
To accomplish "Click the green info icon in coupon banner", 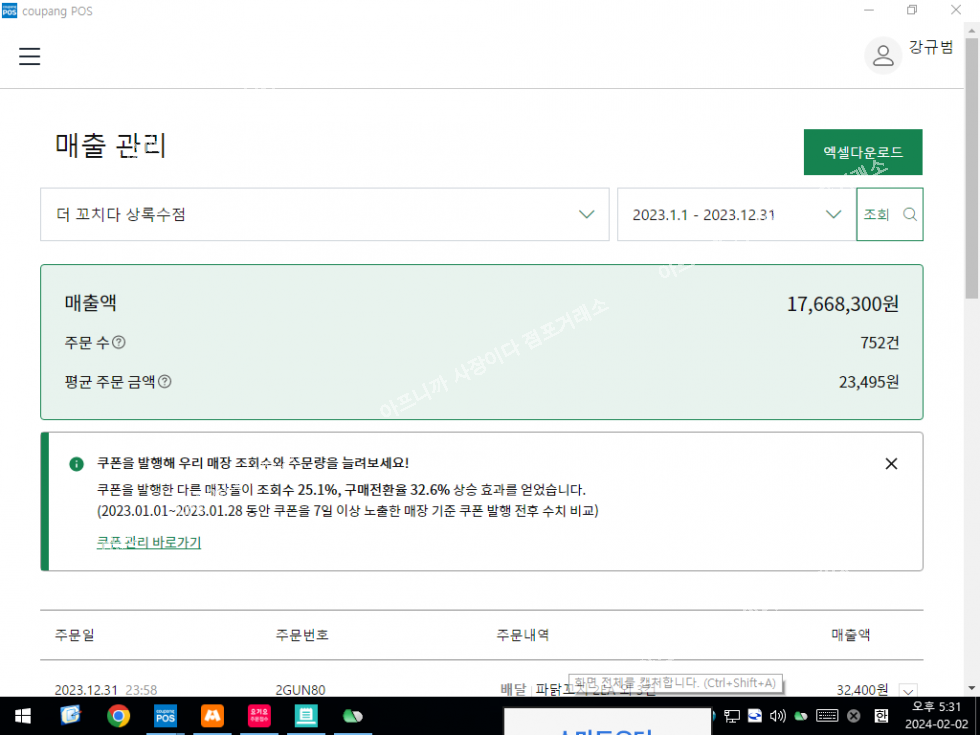I will (x=76, y=464).
